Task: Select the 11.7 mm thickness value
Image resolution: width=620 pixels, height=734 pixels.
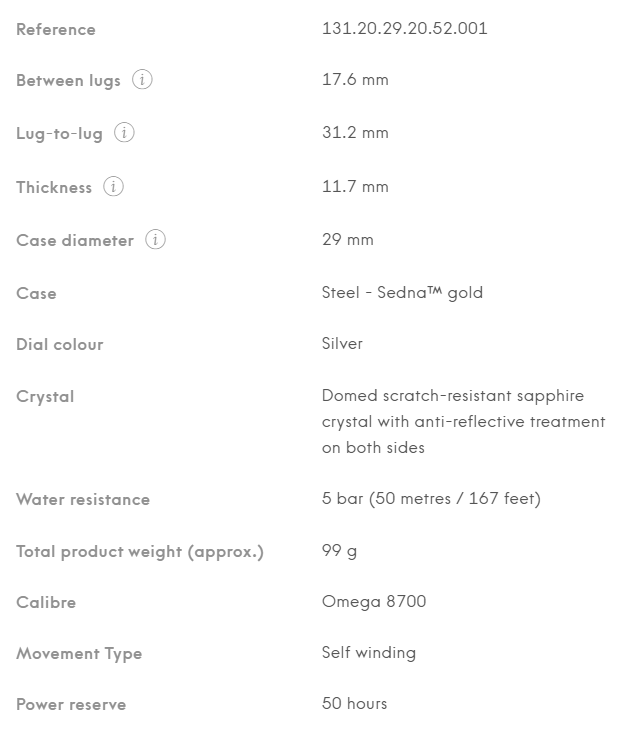Action: pyautogui.click(x=354, y=187)
